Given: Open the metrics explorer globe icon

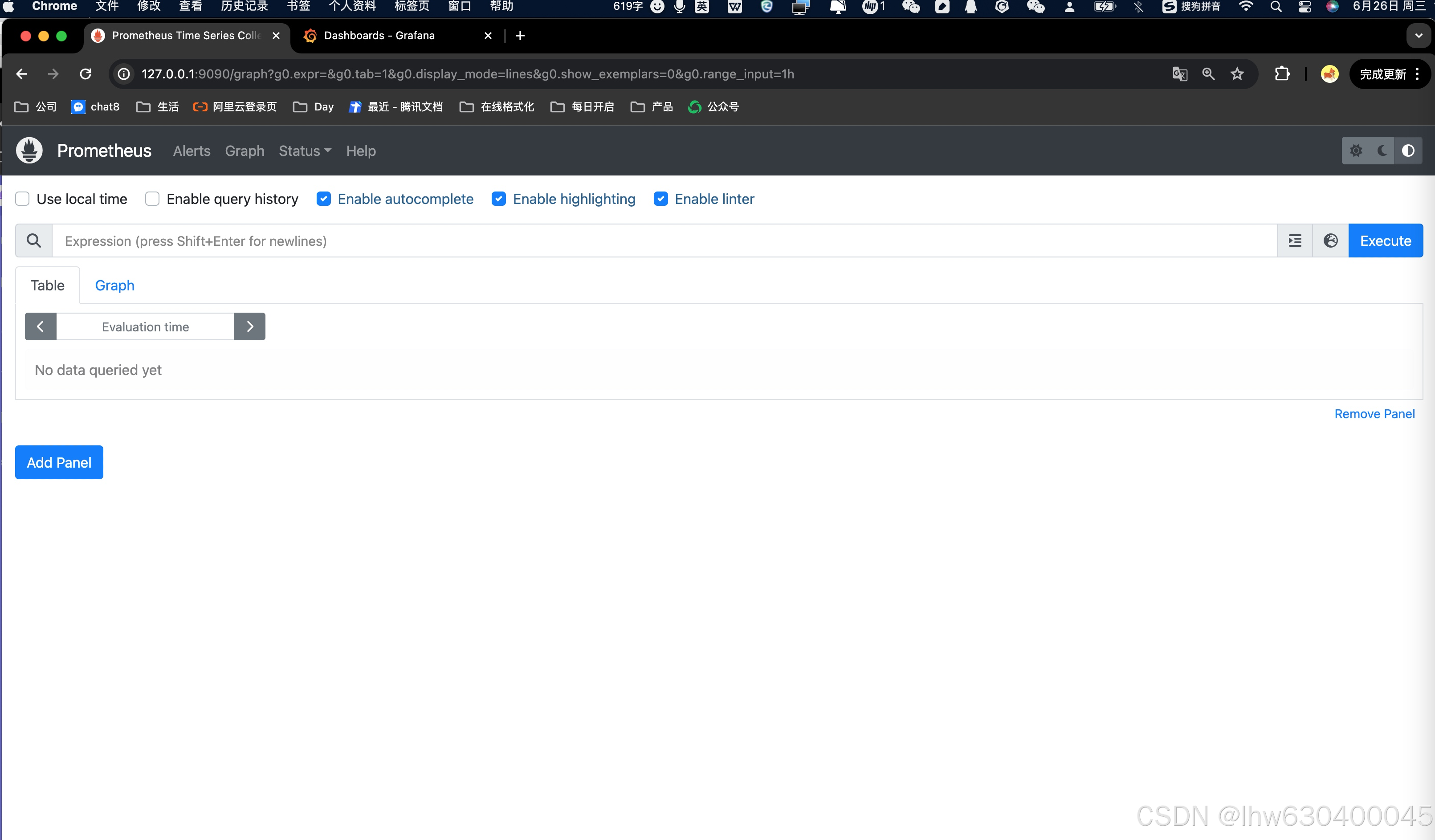Looking at the screenshot, I should (x=1330, y=241).
